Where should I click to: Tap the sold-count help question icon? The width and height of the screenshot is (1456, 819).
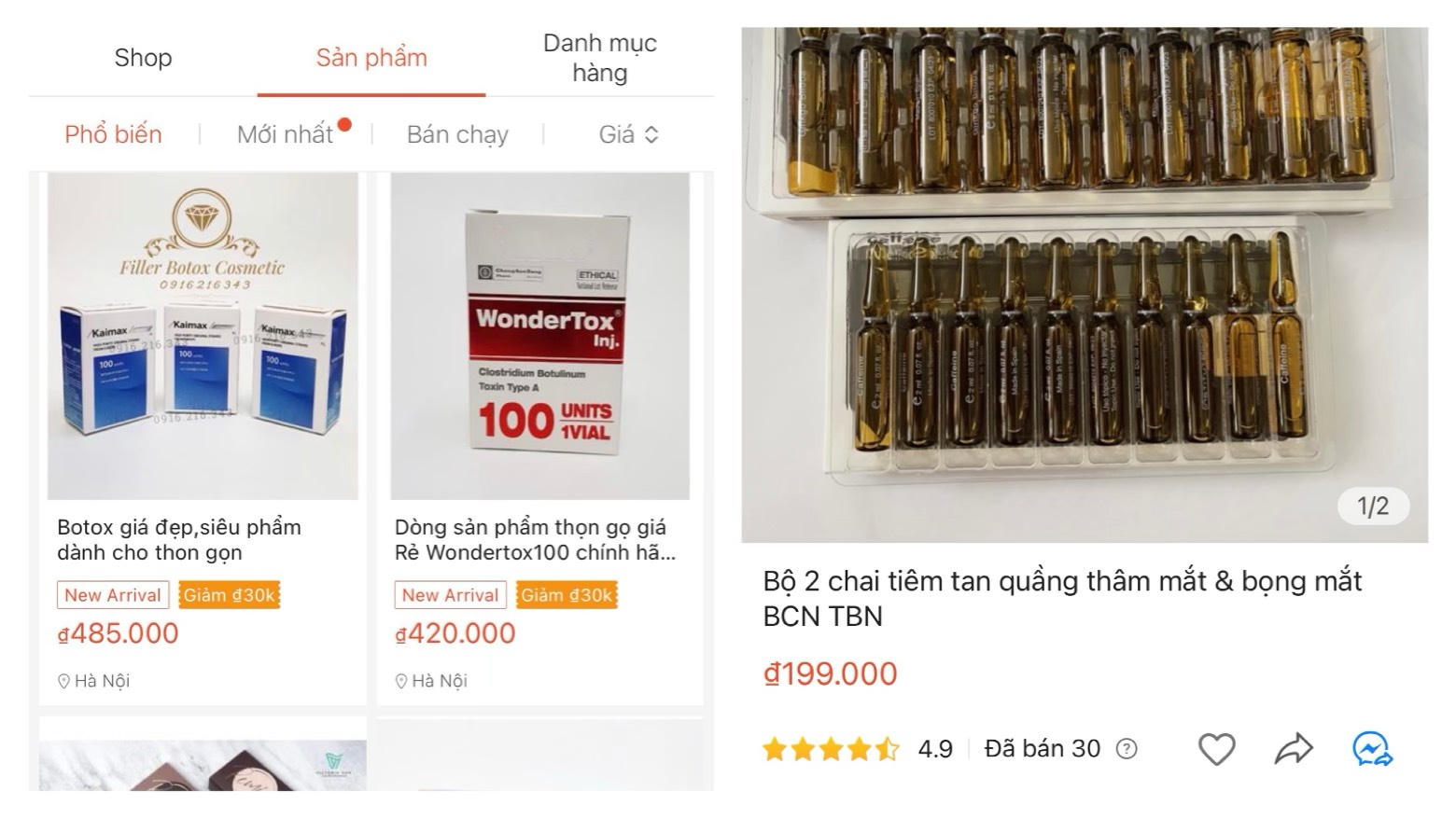(1127, 749)
